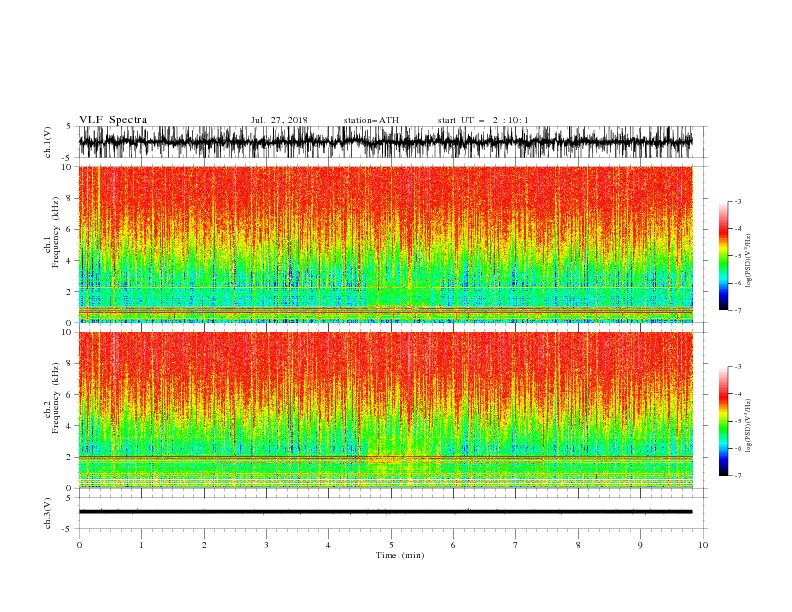Image resolution: width=792 pixels, height=612 pixels.
Task: Click the ch.2 "Frequency (kHz)" axis label
Action: tap(56, 397)
